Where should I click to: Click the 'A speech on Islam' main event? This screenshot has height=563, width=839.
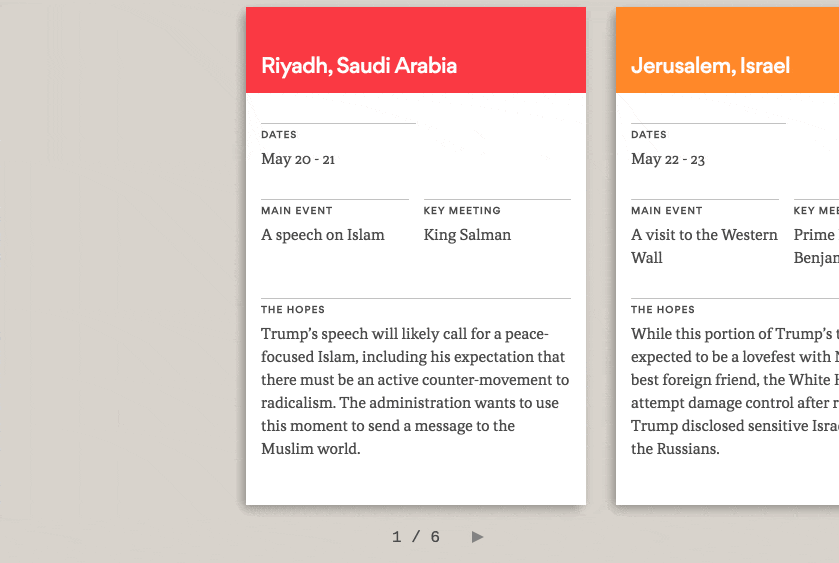tap(323, 235)
